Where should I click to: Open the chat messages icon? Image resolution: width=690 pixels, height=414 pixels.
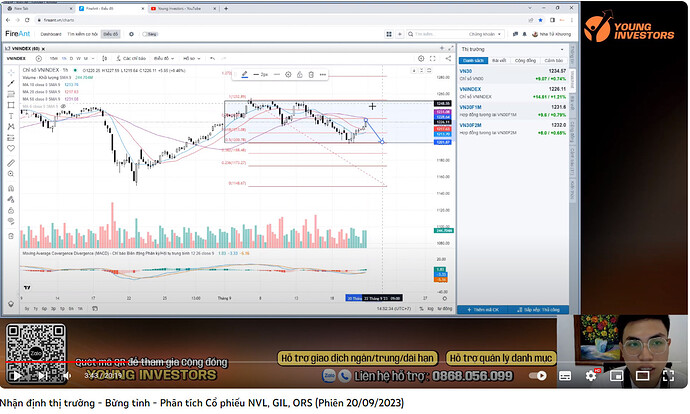point(515,34)
